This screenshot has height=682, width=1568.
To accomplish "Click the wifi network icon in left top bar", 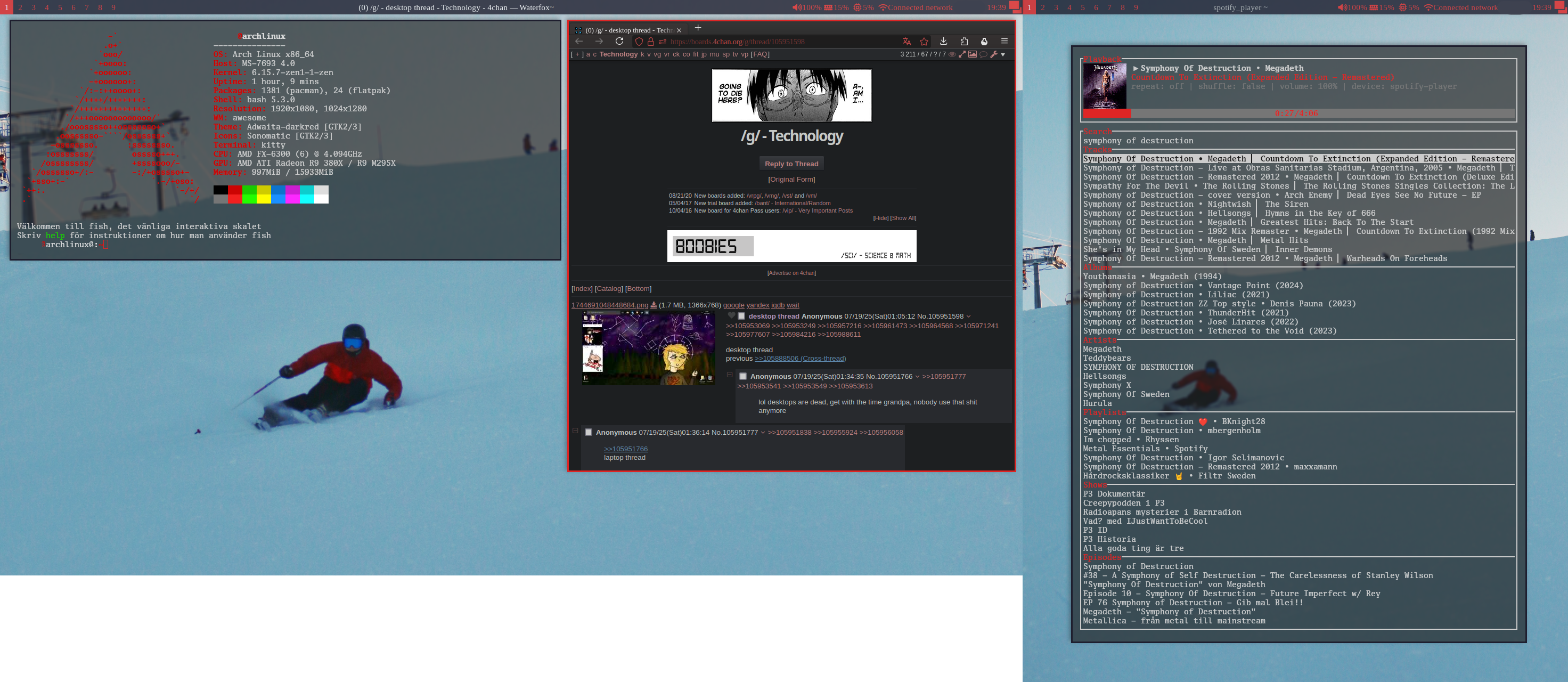I will coord(882,7).
